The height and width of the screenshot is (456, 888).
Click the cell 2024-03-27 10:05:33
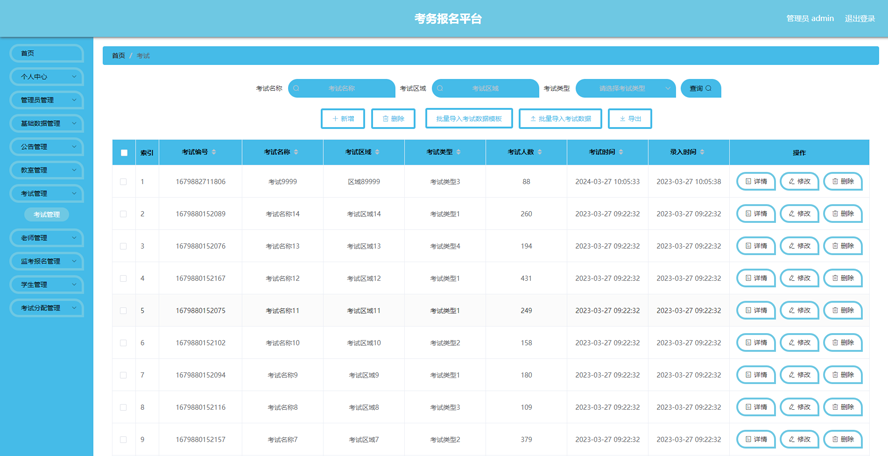pos(607,182)
